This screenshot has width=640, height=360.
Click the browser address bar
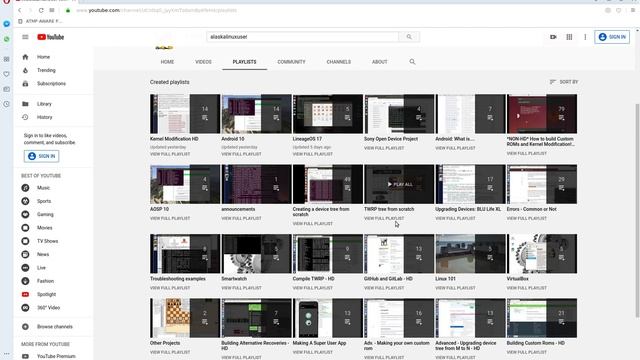pos(327,10)
